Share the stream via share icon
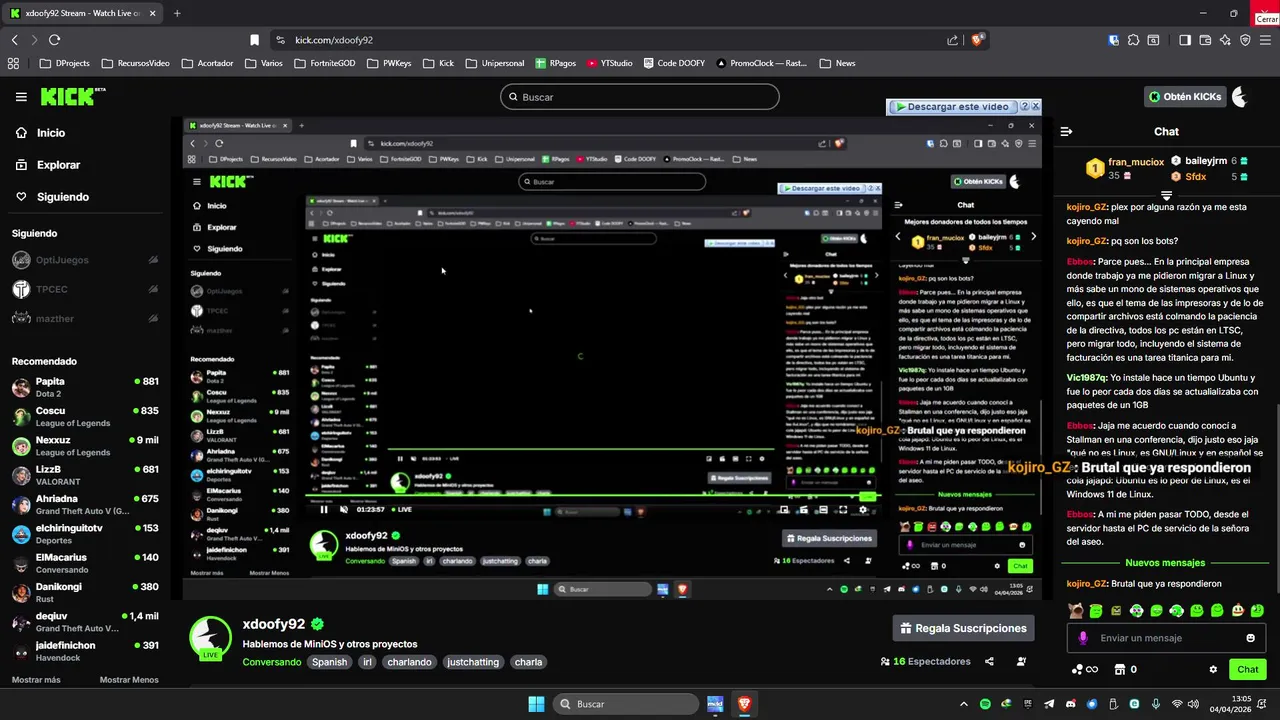This screenshot has height=720, width=1280. coord(989,661)
